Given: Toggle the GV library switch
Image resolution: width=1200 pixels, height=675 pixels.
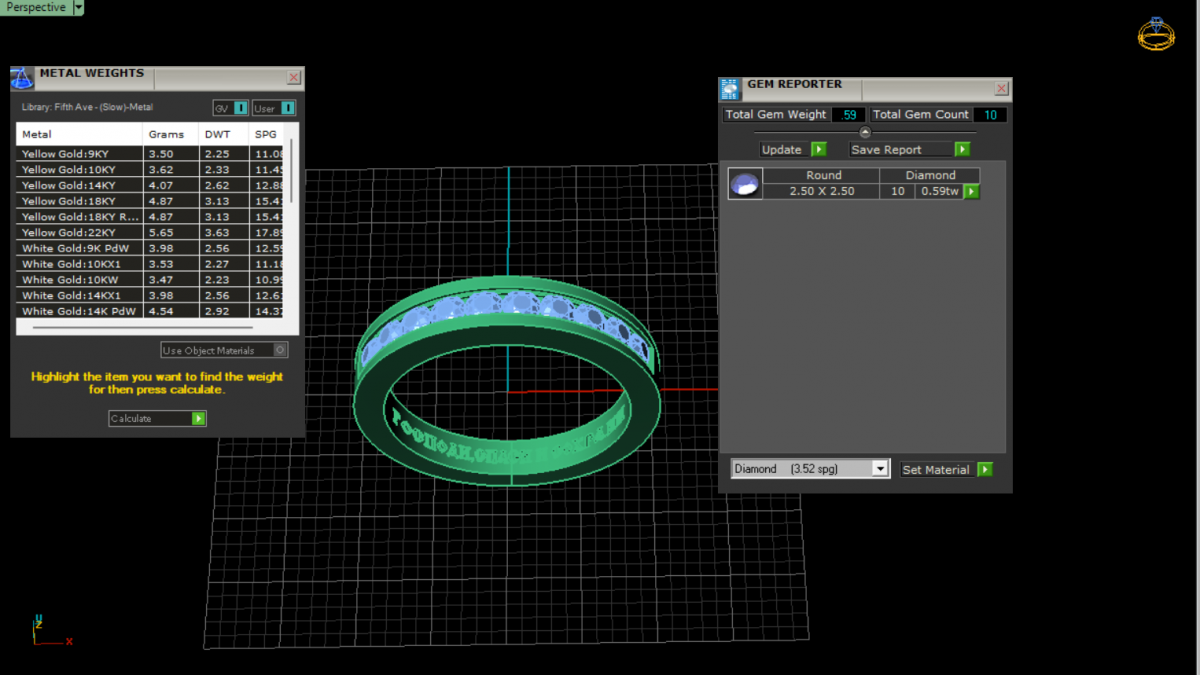Looking at the screenshot, I should tap(241, 108).
